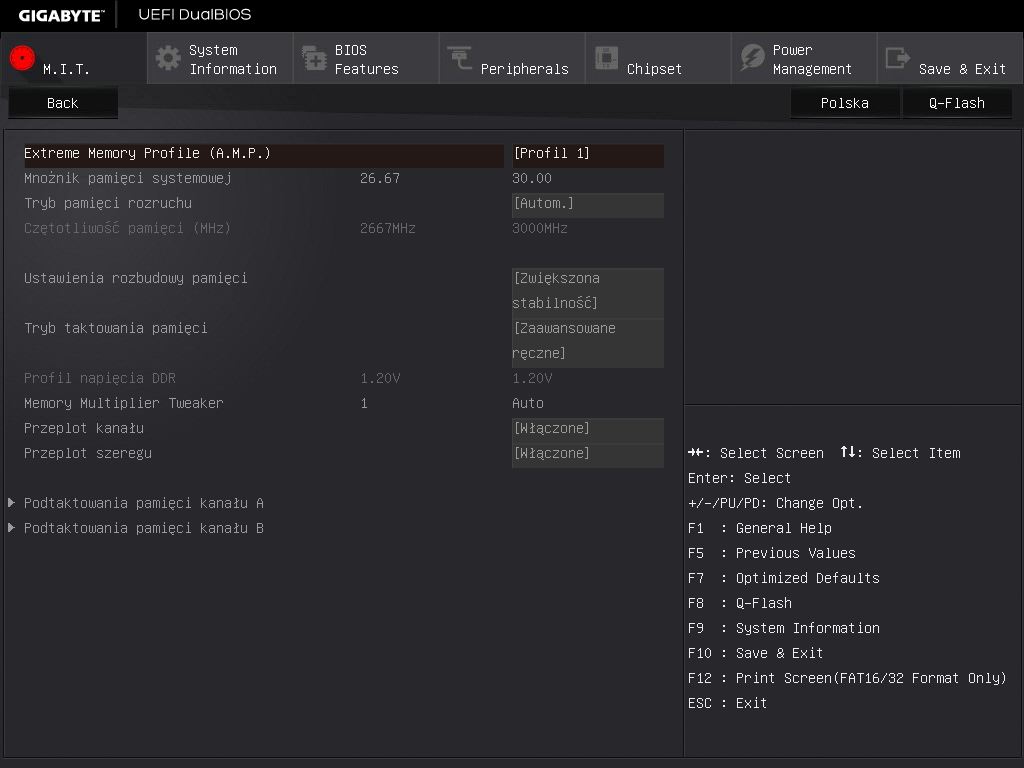This screenshot has height=768, width=1024.
Task: Click the Power Management plug icon
Action: 752,58
